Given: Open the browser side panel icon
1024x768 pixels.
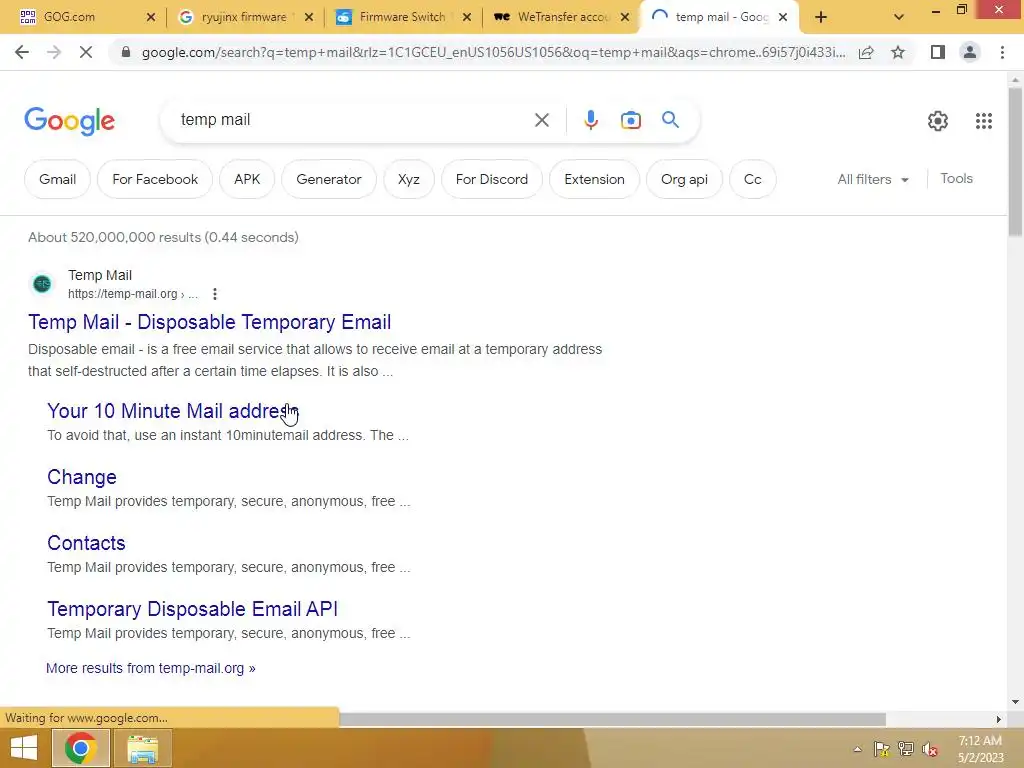Looking at the screenshot, I should pos(938,52).
